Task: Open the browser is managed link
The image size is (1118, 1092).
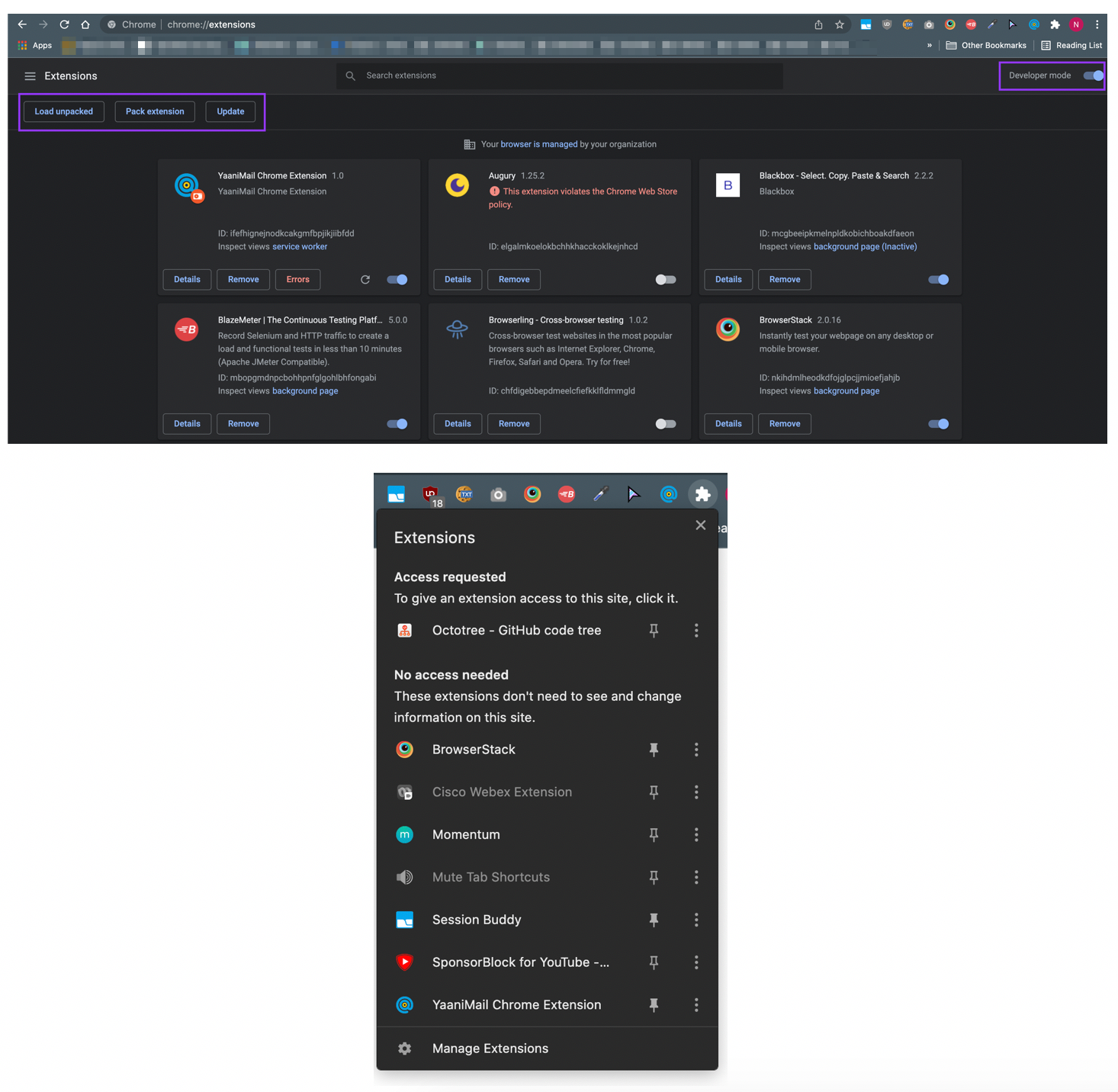Action: click(539, 144)
